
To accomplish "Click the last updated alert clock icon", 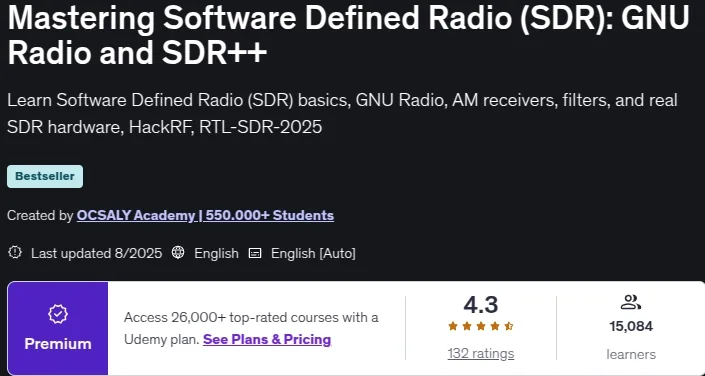I will (x=15, y=253).
